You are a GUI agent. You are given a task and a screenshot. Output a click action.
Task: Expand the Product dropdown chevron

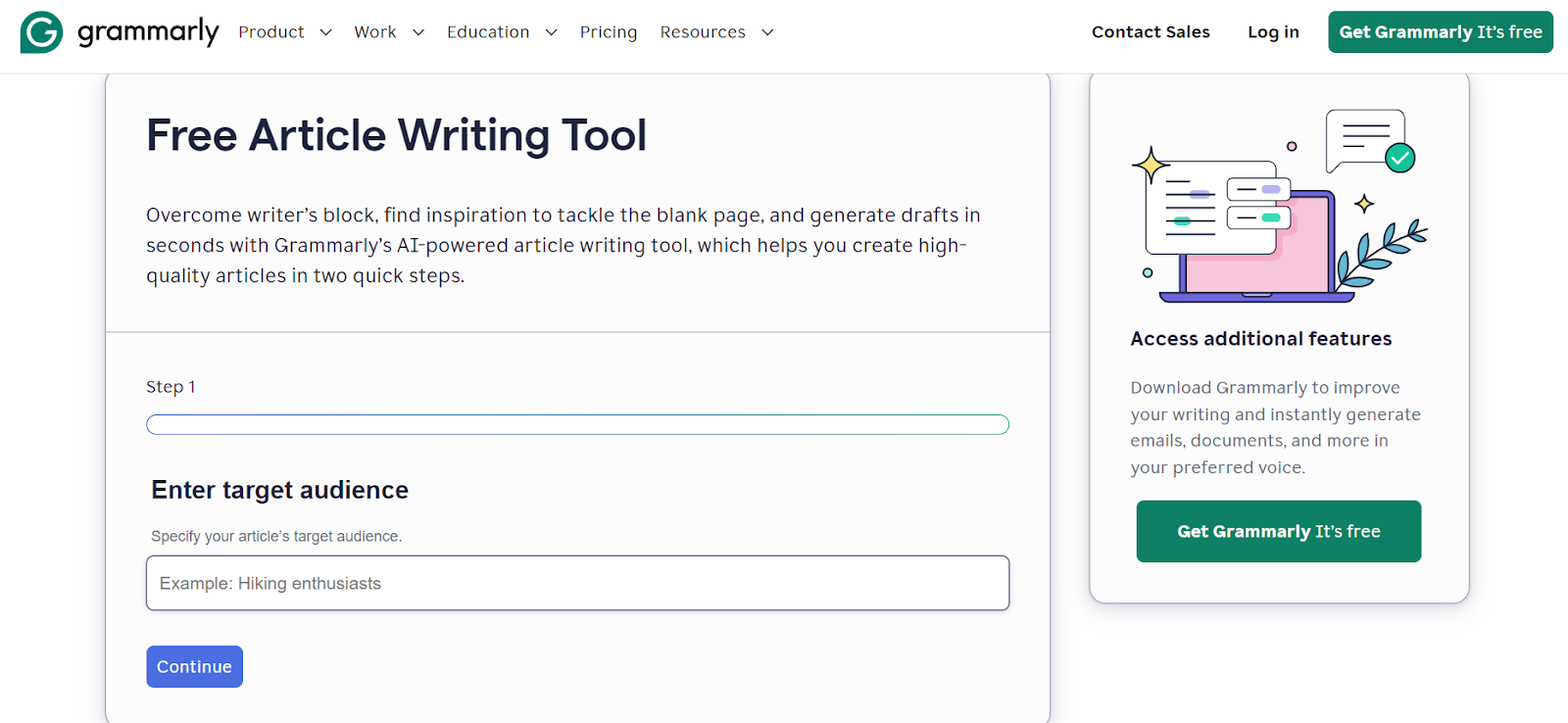[325, 32]
